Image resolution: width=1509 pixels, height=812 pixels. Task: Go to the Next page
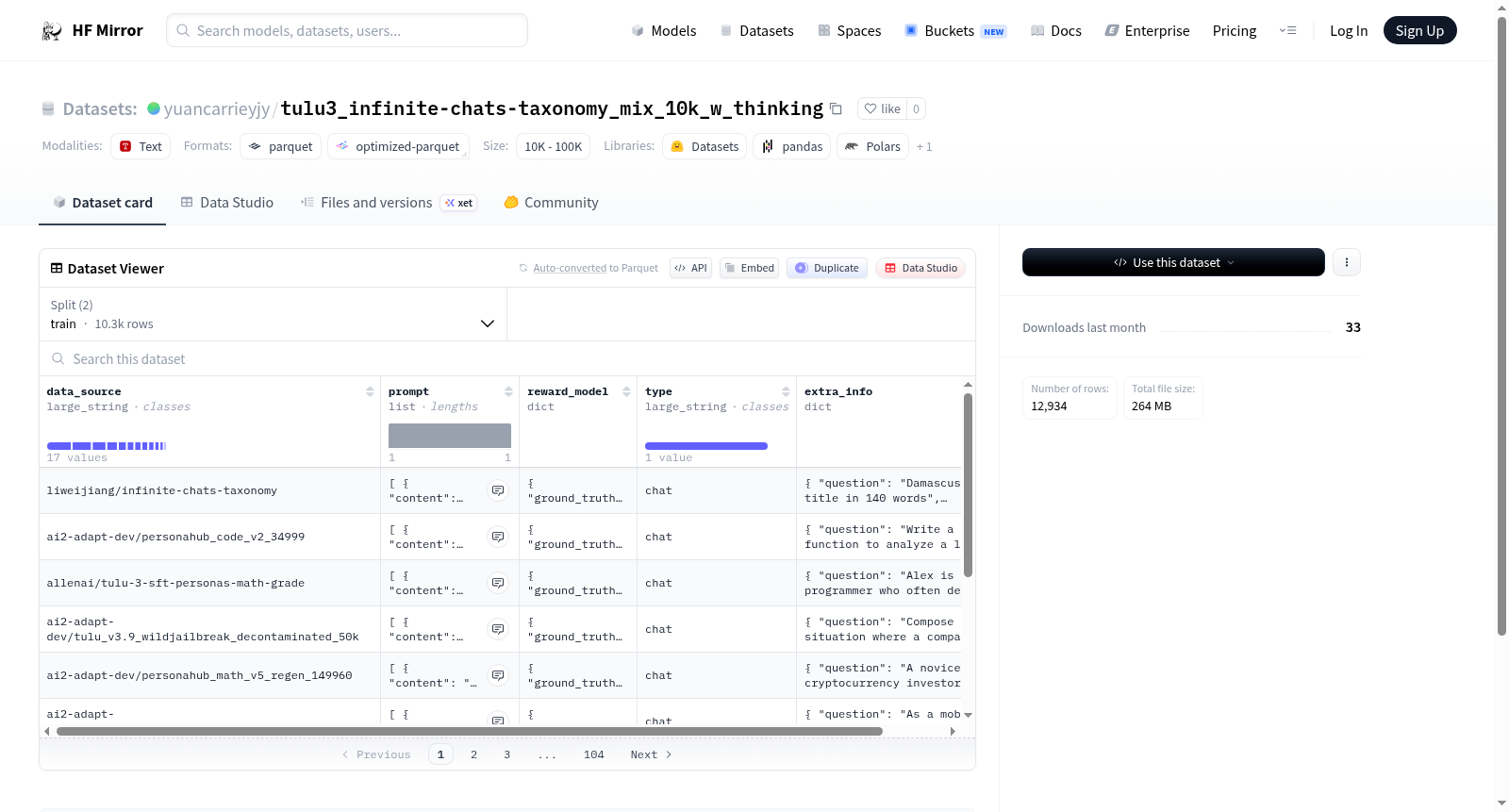(x=651, y=754)
